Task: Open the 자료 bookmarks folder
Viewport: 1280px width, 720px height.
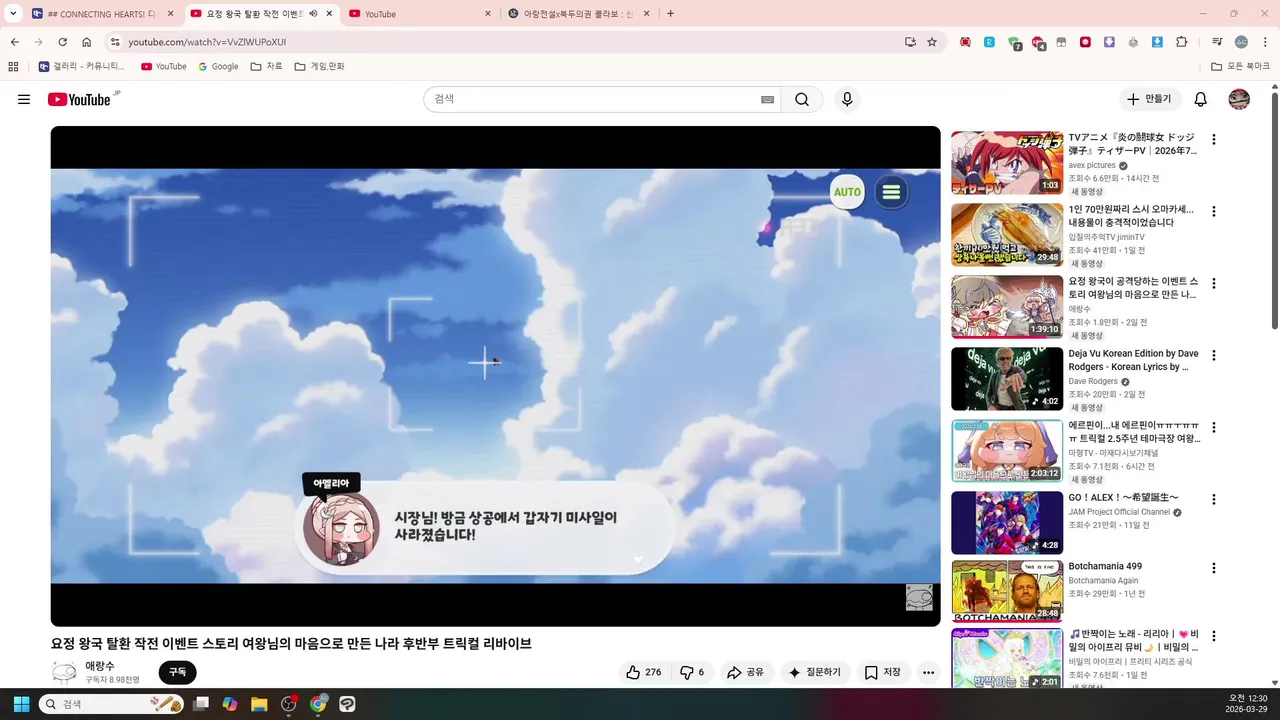Action: [266, 67]
